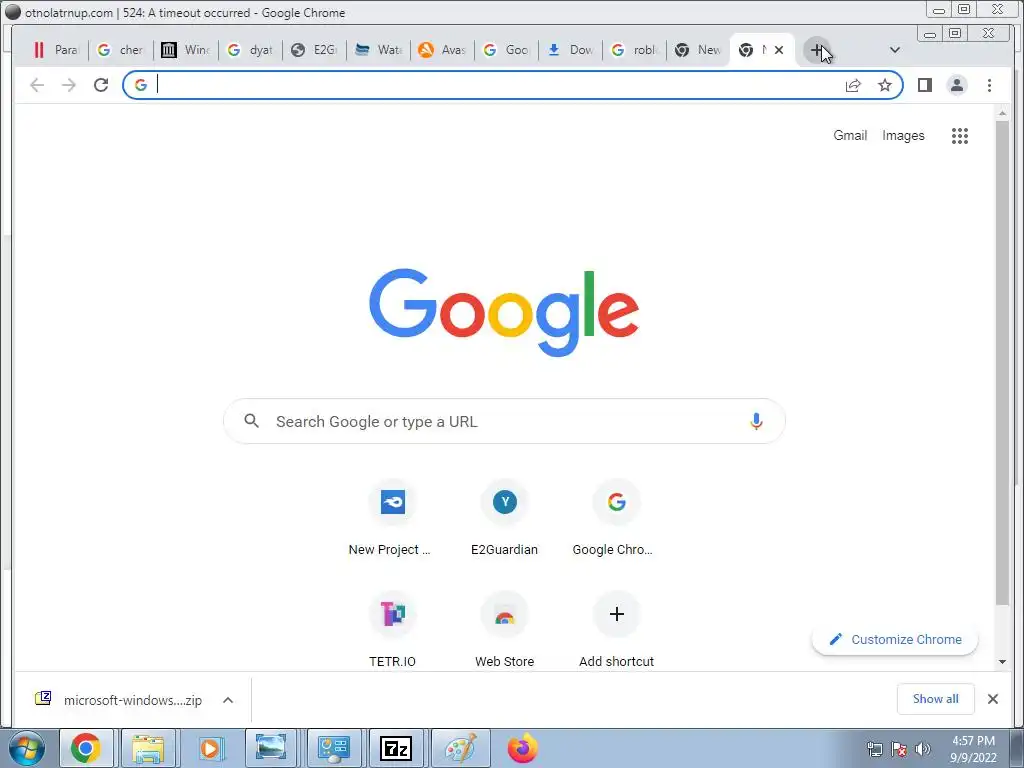Switch to the Para tab
This screenshot has width=1024, height=768.
point(56,50)
